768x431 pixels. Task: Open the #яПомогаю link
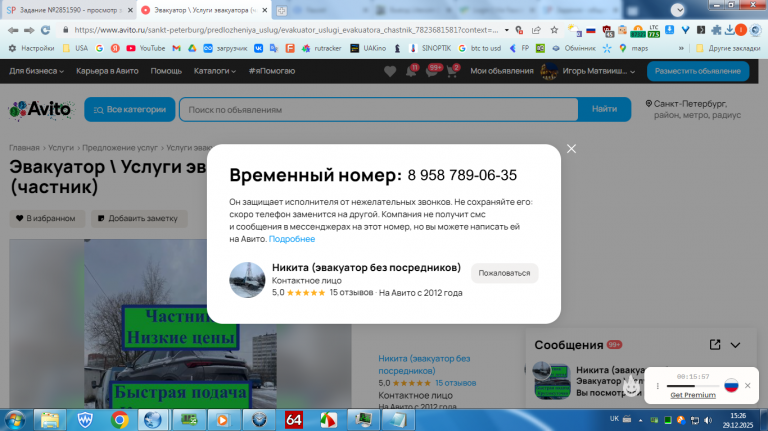[272, 71]
